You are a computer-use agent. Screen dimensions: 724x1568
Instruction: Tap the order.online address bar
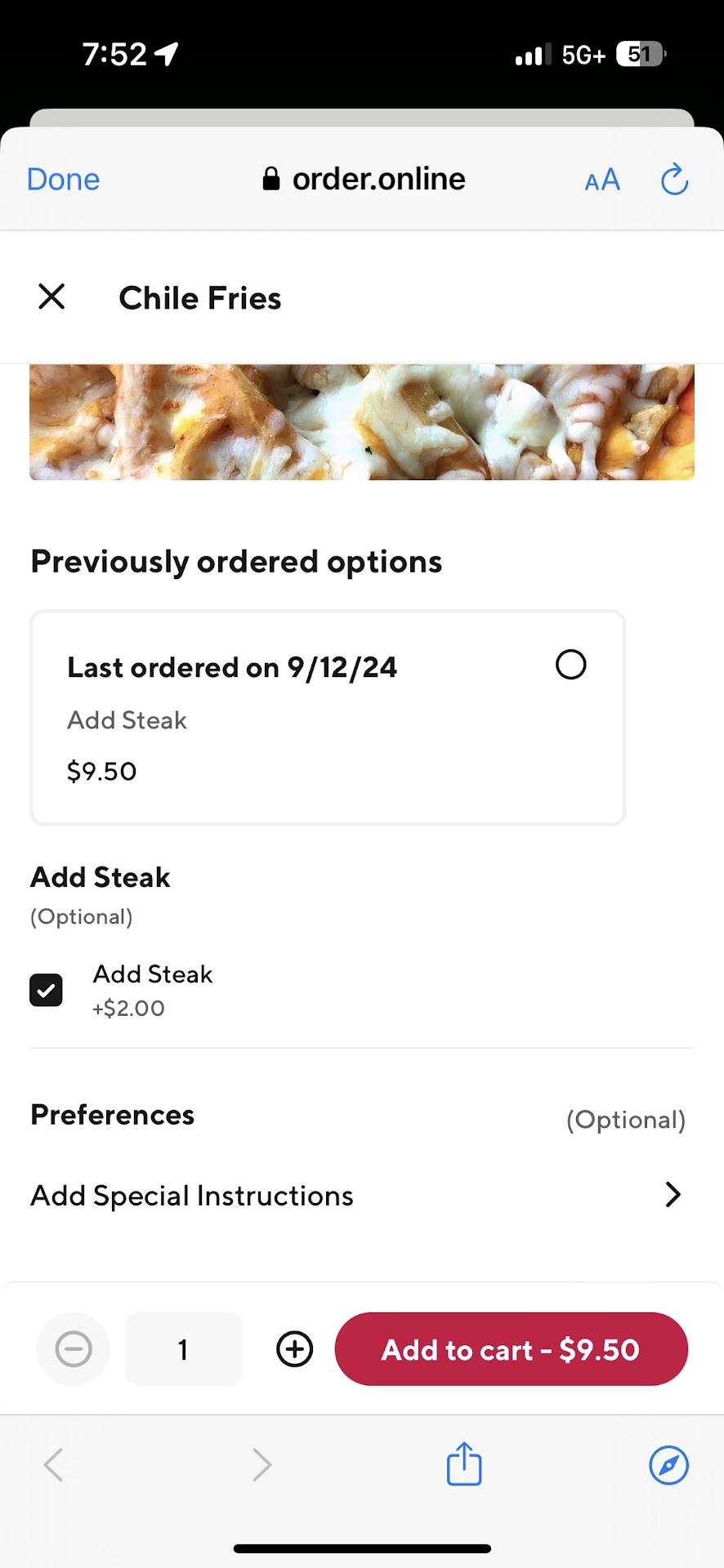click(x=364, y=180)
